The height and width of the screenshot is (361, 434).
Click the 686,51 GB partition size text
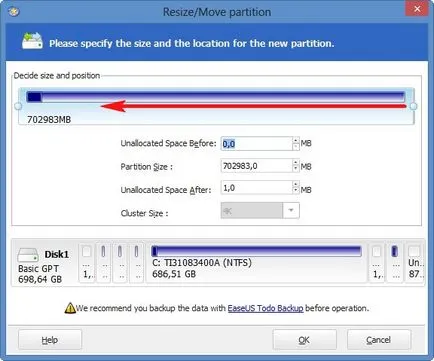pyautogui.click(x=174, y=274)
